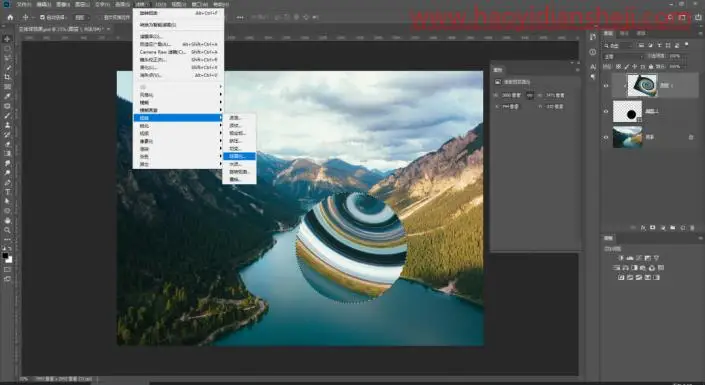Toggle lock all padlock in Layers panel

point(651,67)
